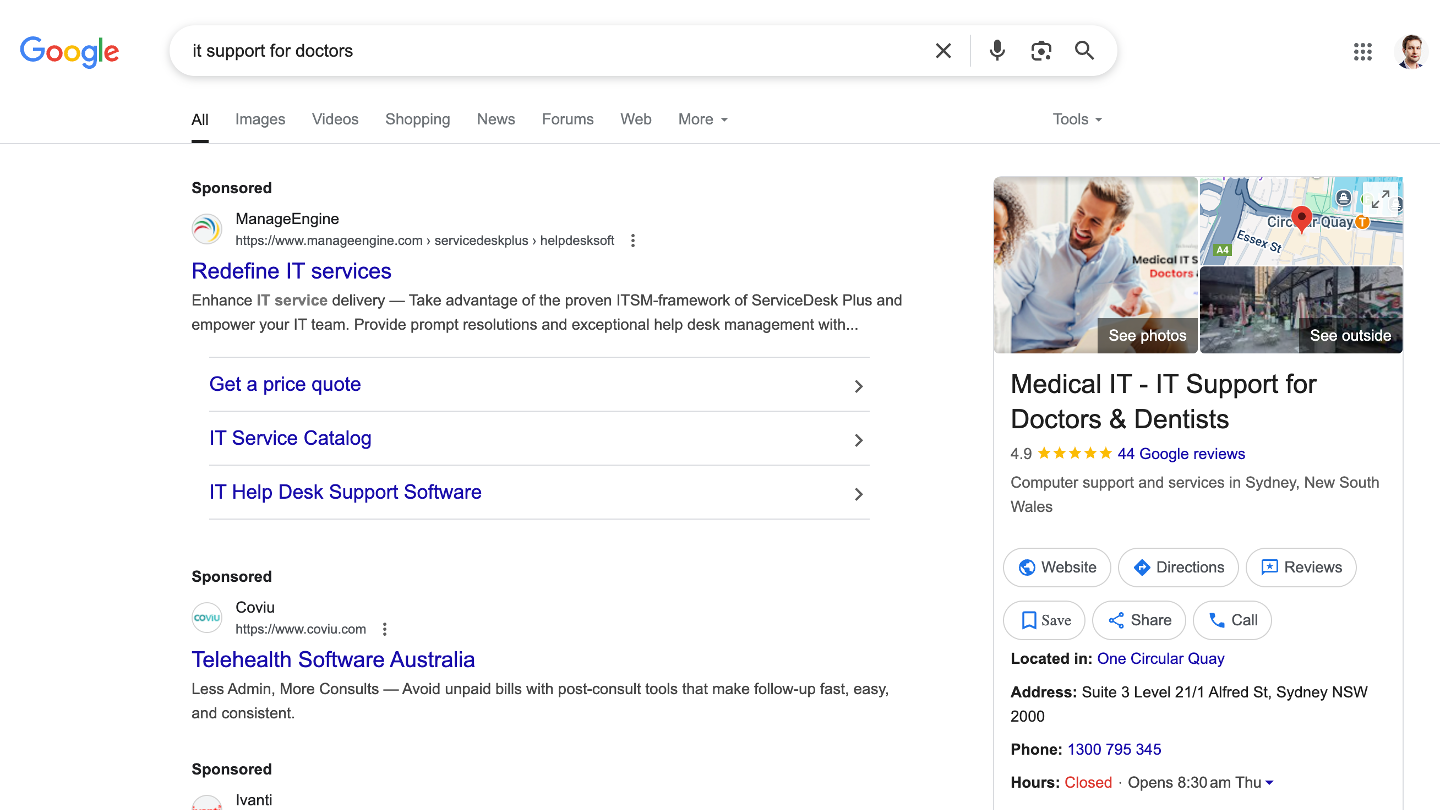Expand the map with fullscreen arrows icon

[1380, 200]
